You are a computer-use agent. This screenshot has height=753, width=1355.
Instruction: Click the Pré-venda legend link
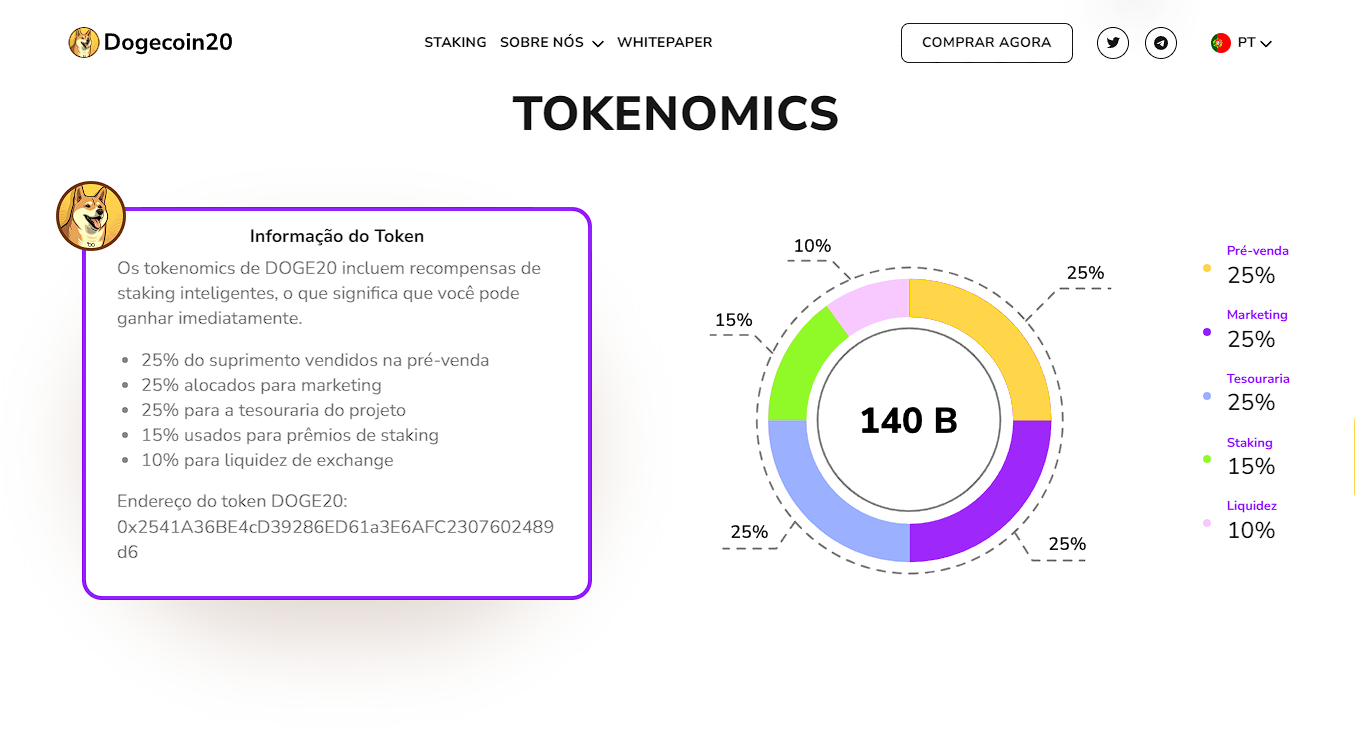1257,250
